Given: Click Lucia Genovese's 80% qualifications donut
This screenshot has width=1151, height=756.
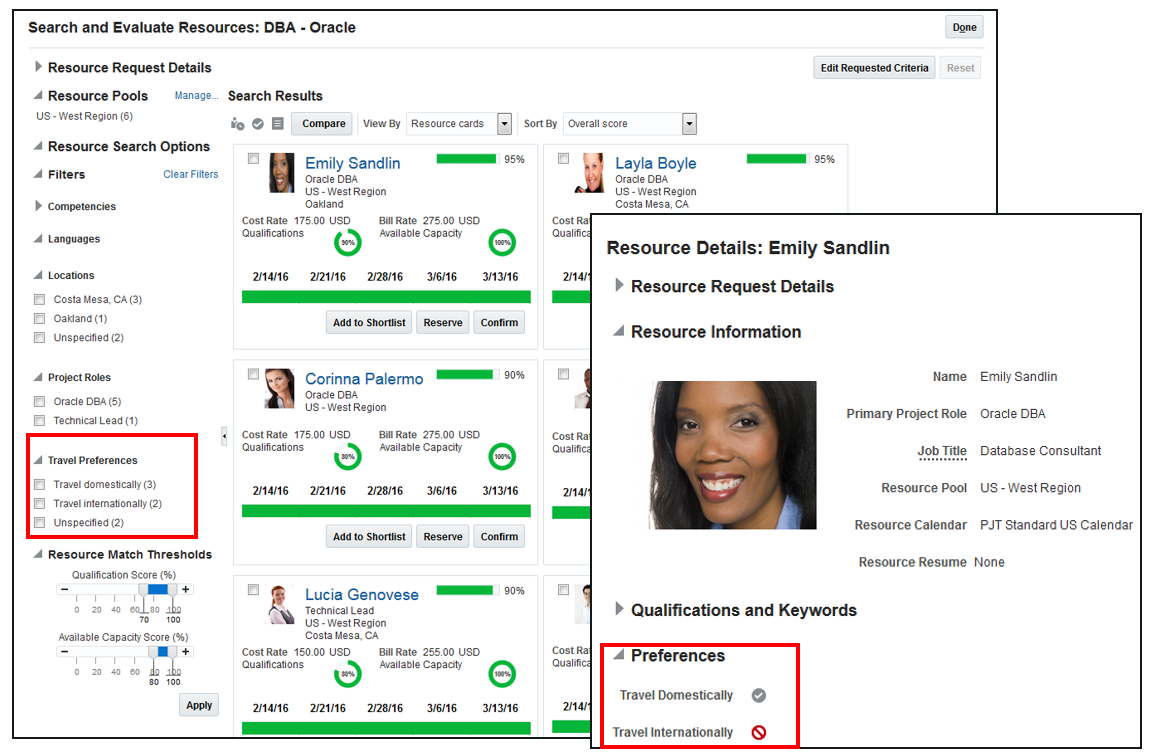Looking at the screenshot, I should point(347,674).
